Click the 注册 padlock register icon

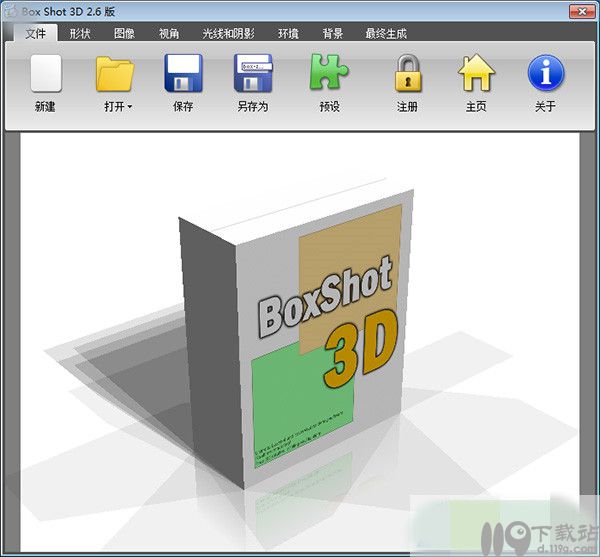(x=408, y=73)
